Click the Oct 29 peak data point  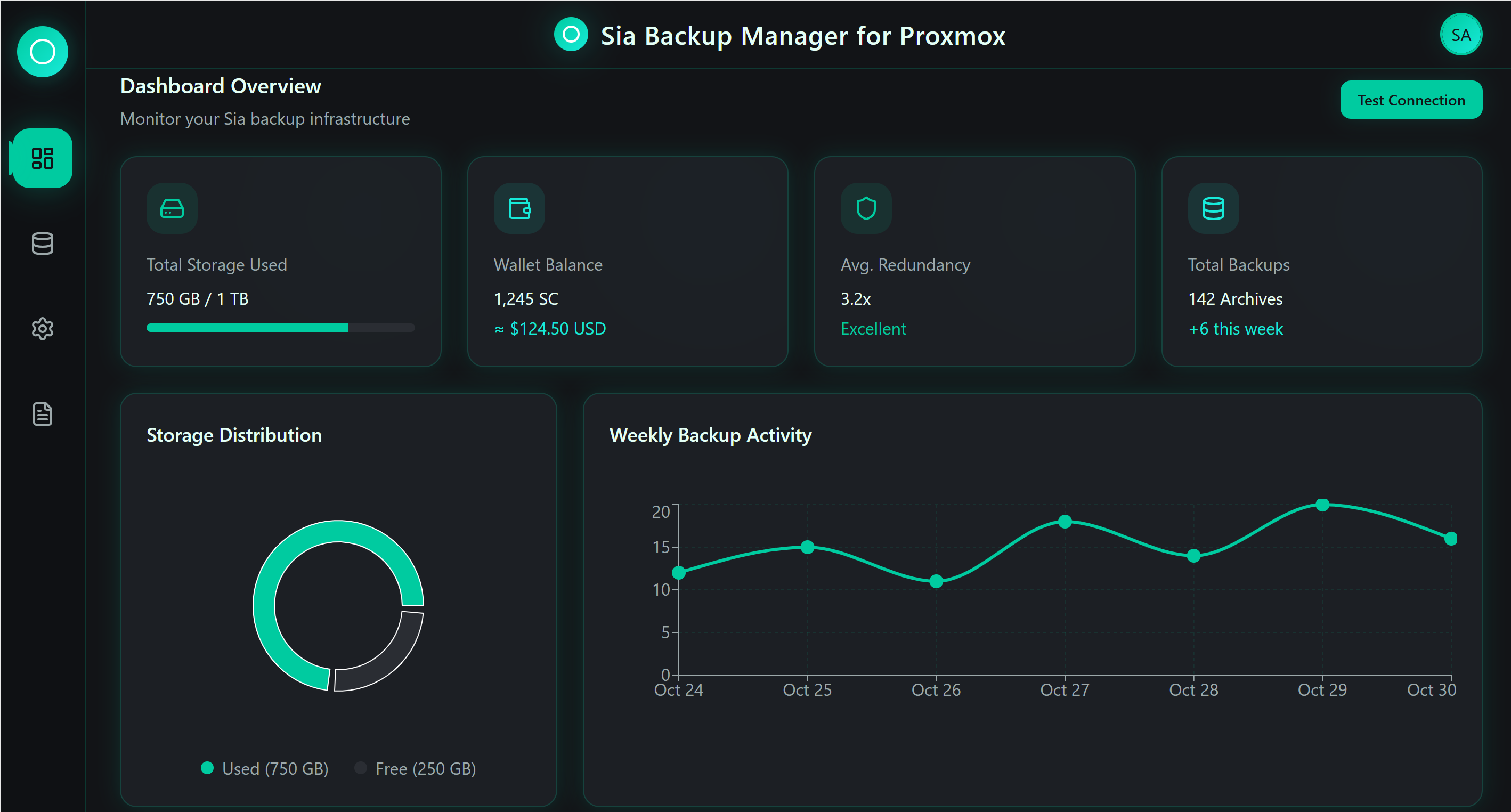(1322, 505)
